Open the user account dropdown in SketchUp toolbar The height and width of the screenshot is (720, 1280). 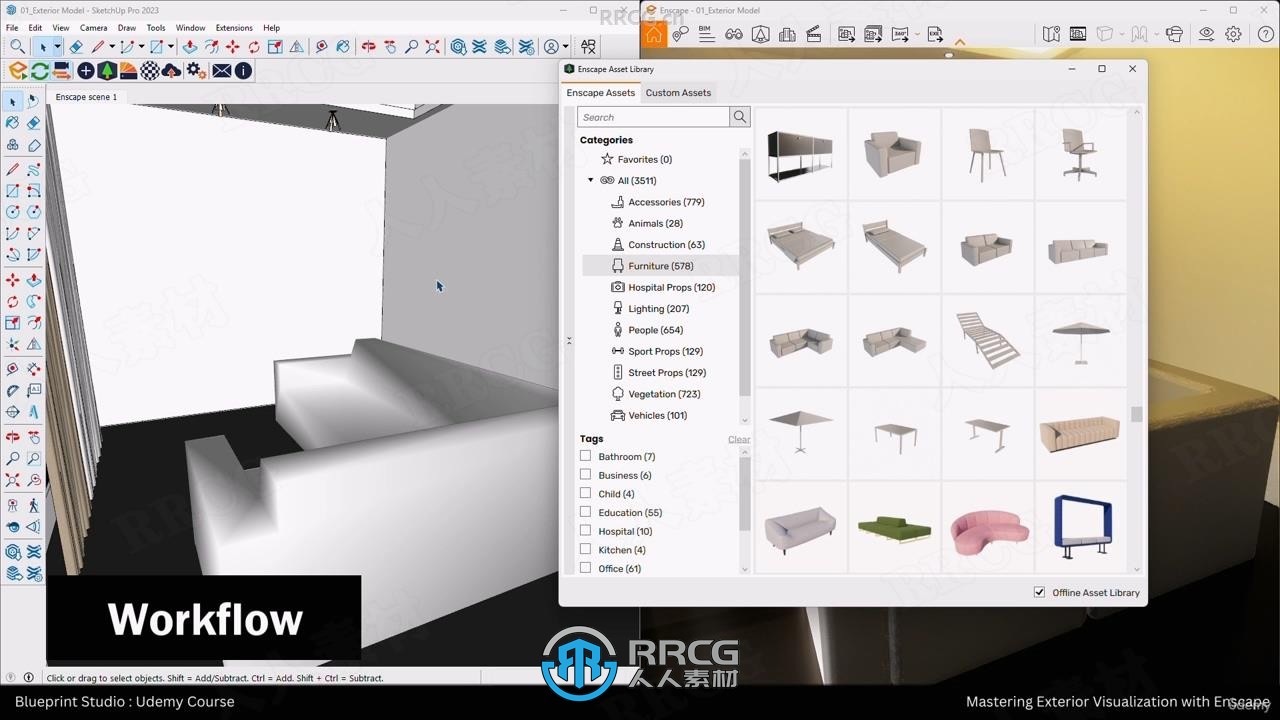click(565, 47)
